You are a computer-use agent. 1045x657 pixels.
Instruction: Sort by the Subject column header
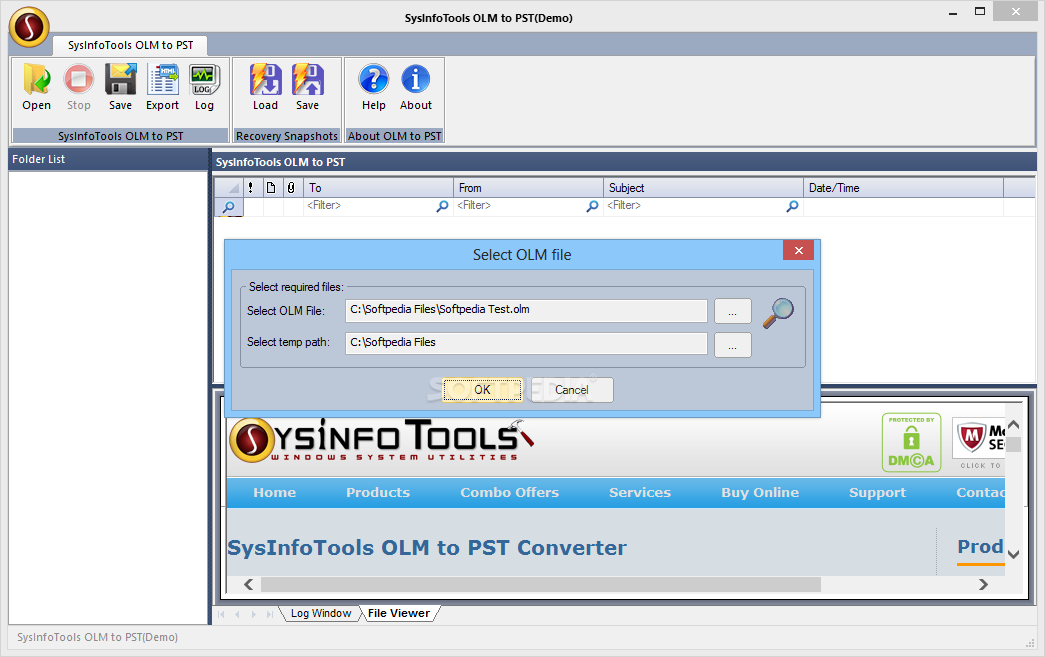(704, 188)
